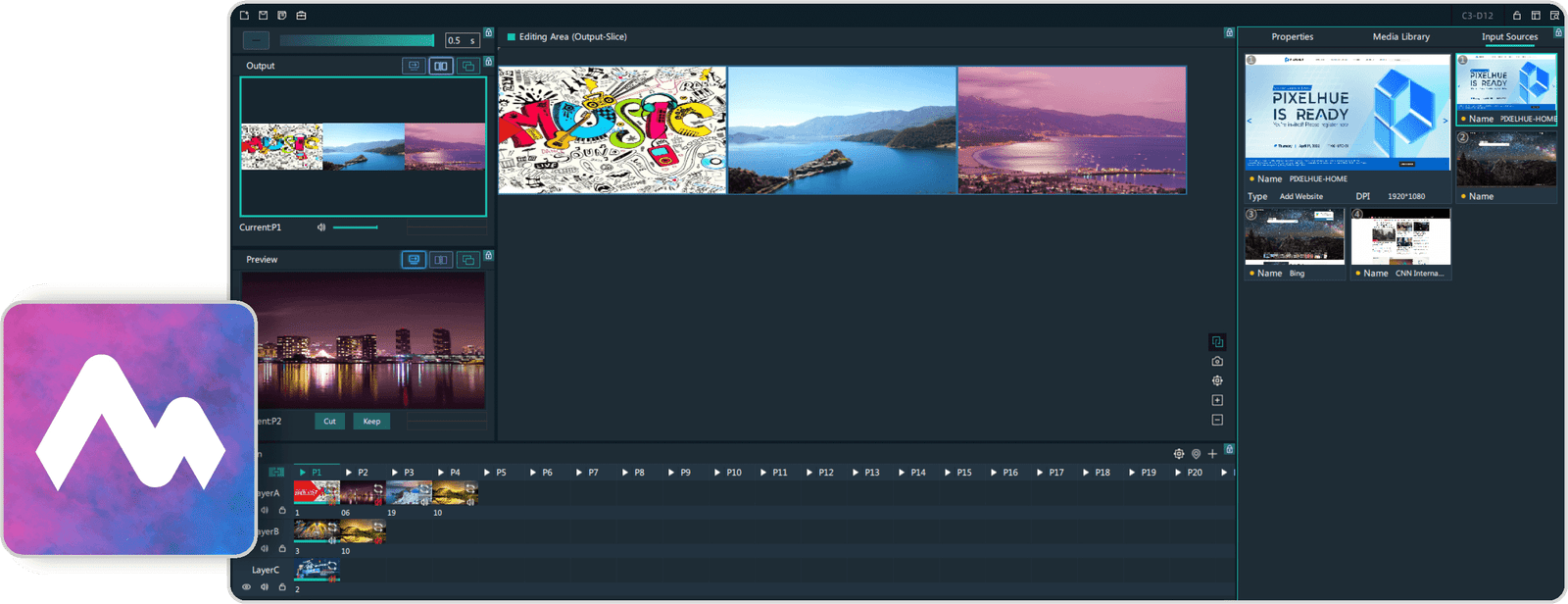Image resolution: width=1568 pixels, height=604 pixels.
Task: Open the Media Library tab
Action: point(1401,36)
